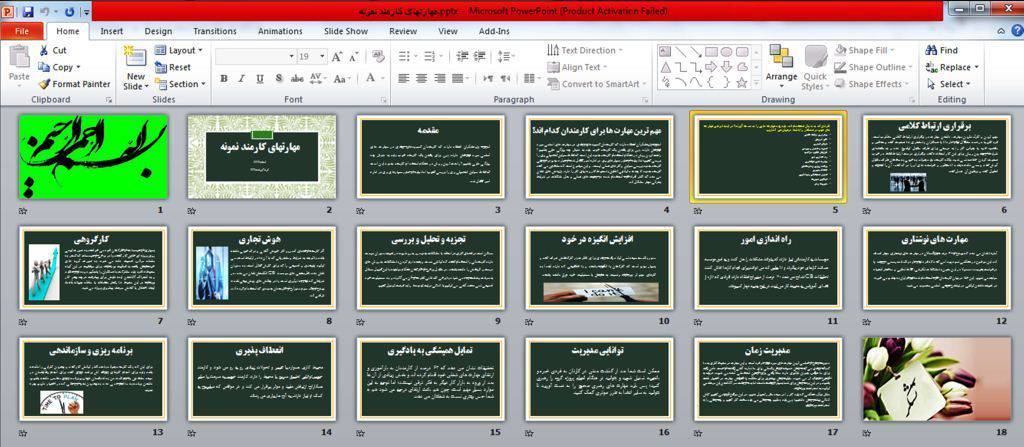Click the Copy button
This screenshot has height=447, width=1024.
click(59, 67)
